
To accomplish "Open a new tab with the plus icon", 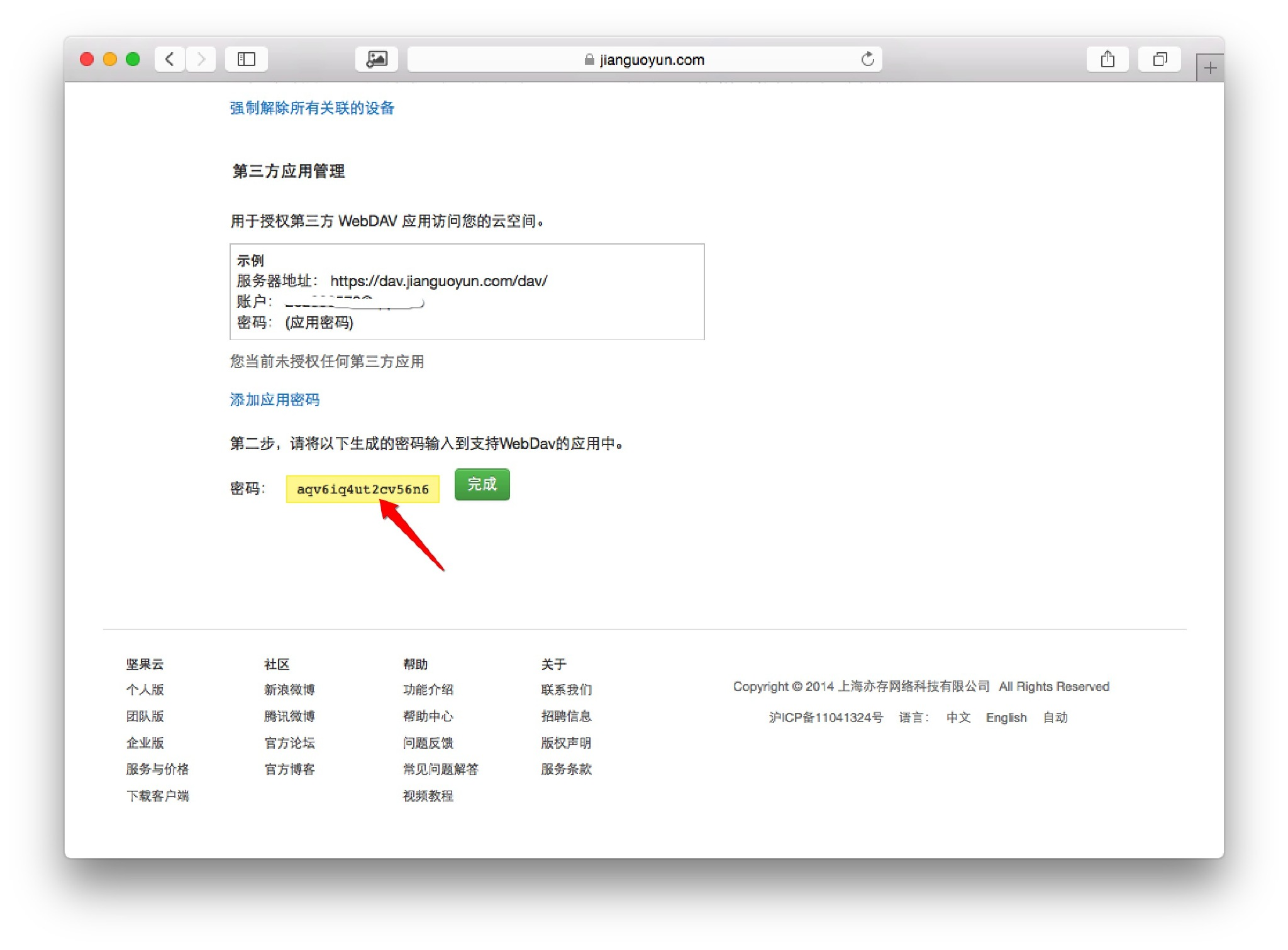I will [x=1209, y=67].
